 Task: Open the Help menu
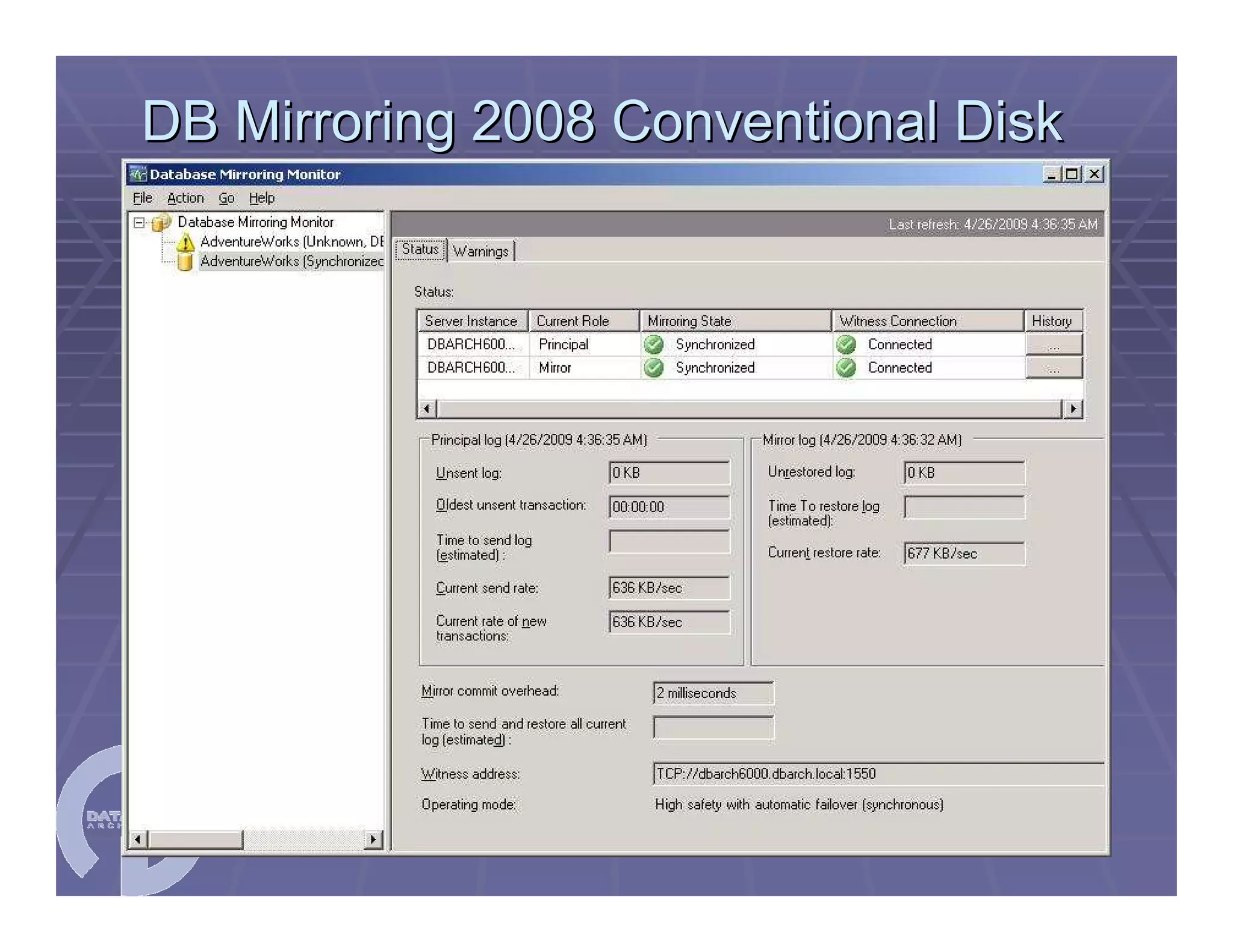[262, 198]
